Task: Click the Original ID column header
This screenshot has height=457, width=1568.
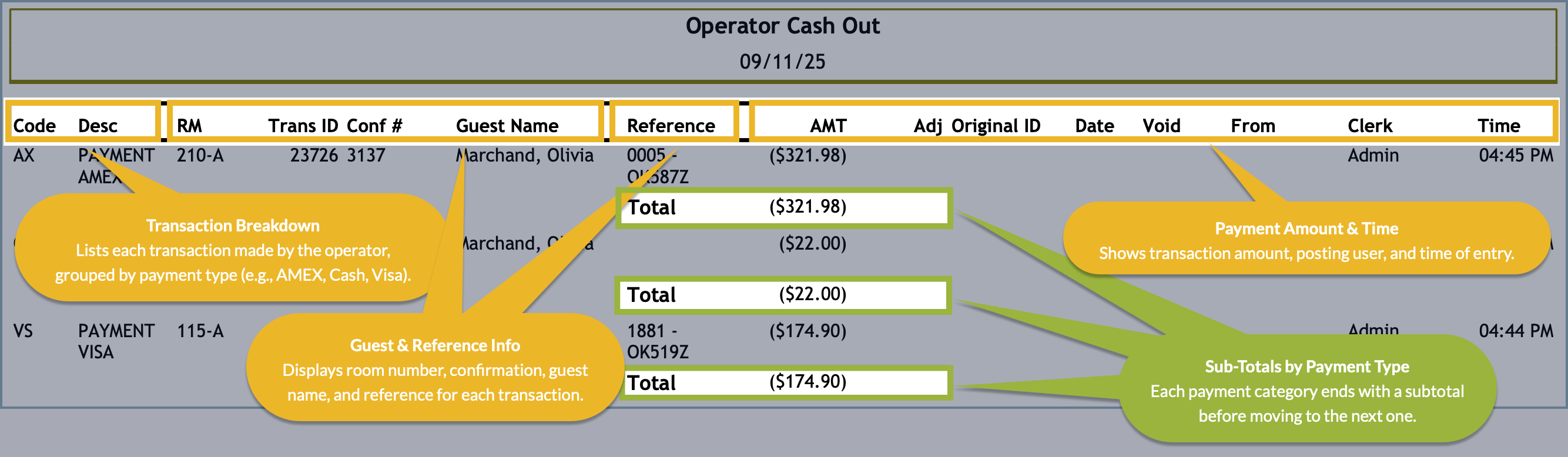Action: click(x=995, y=126)
